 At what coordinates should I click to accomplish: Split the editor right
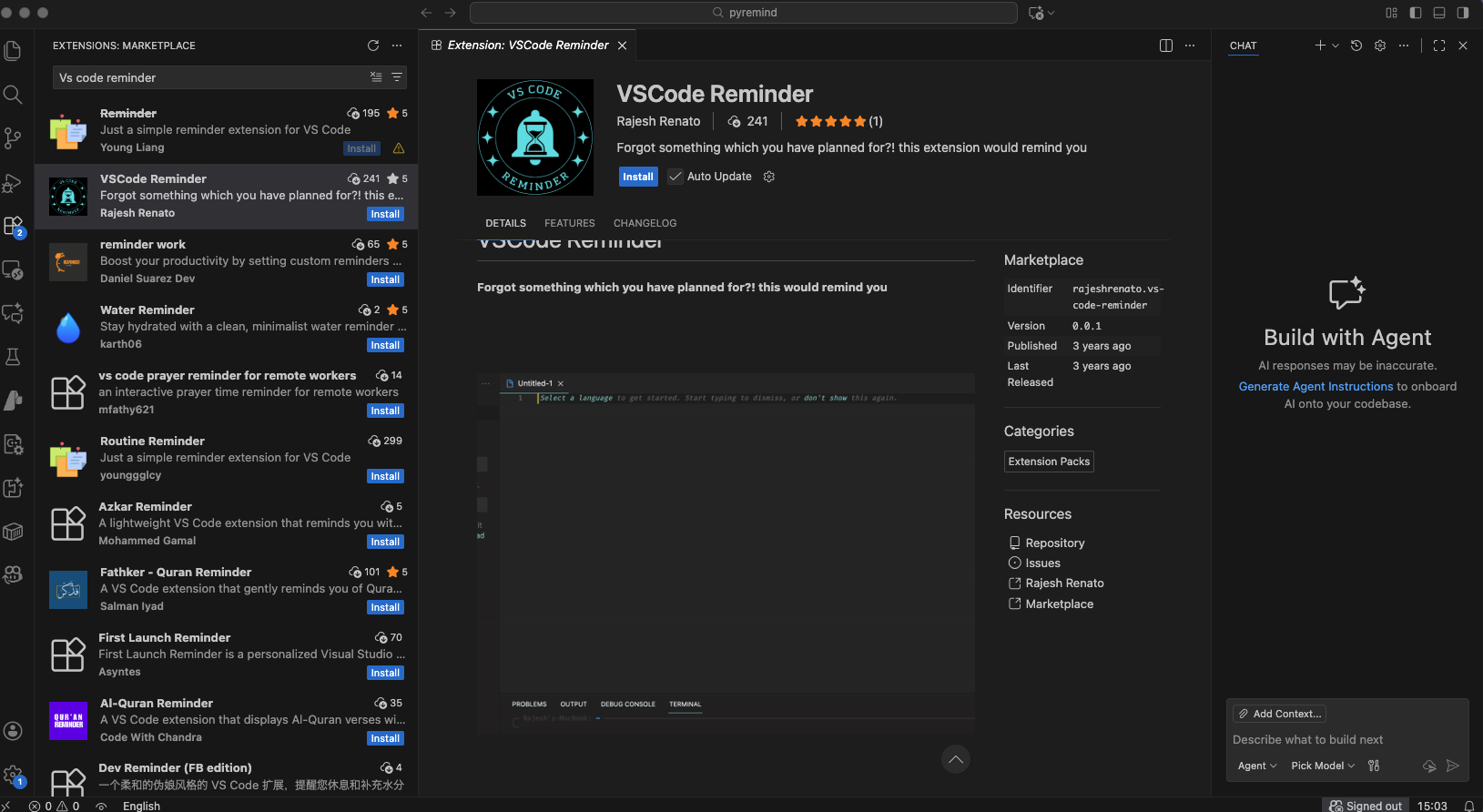coord(1166,46)
